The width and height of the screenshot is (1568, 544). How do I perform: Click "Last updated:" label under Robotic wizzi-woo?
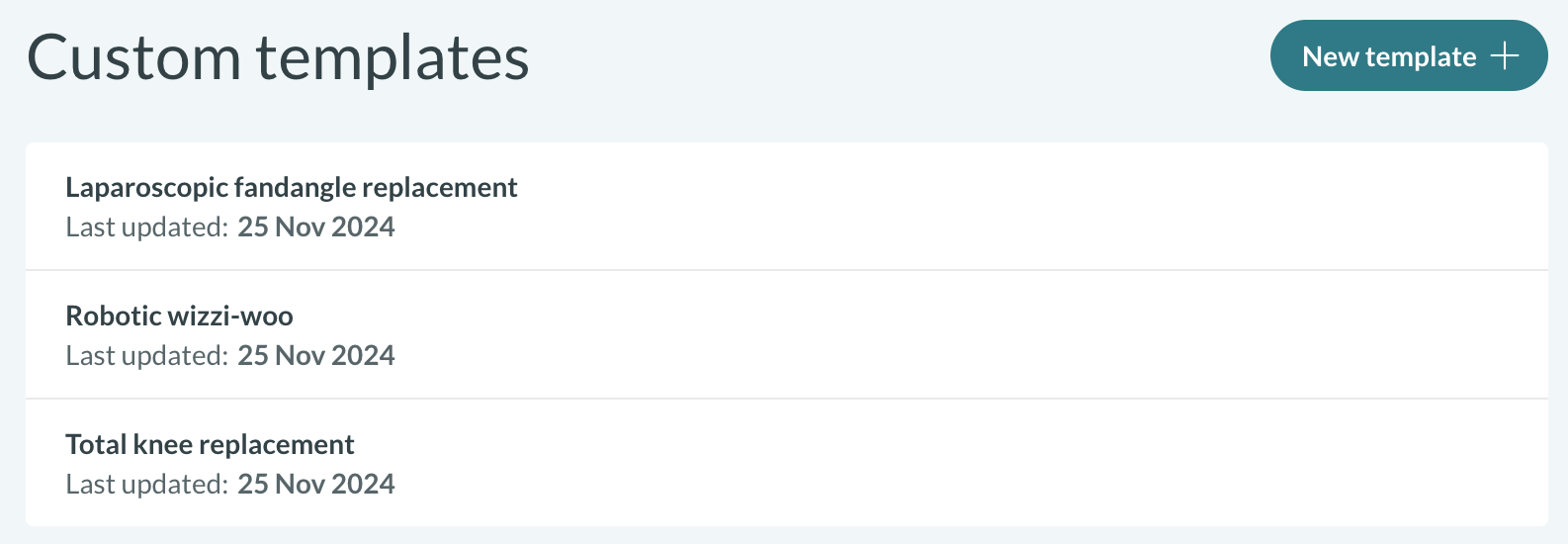click(146, 356)
